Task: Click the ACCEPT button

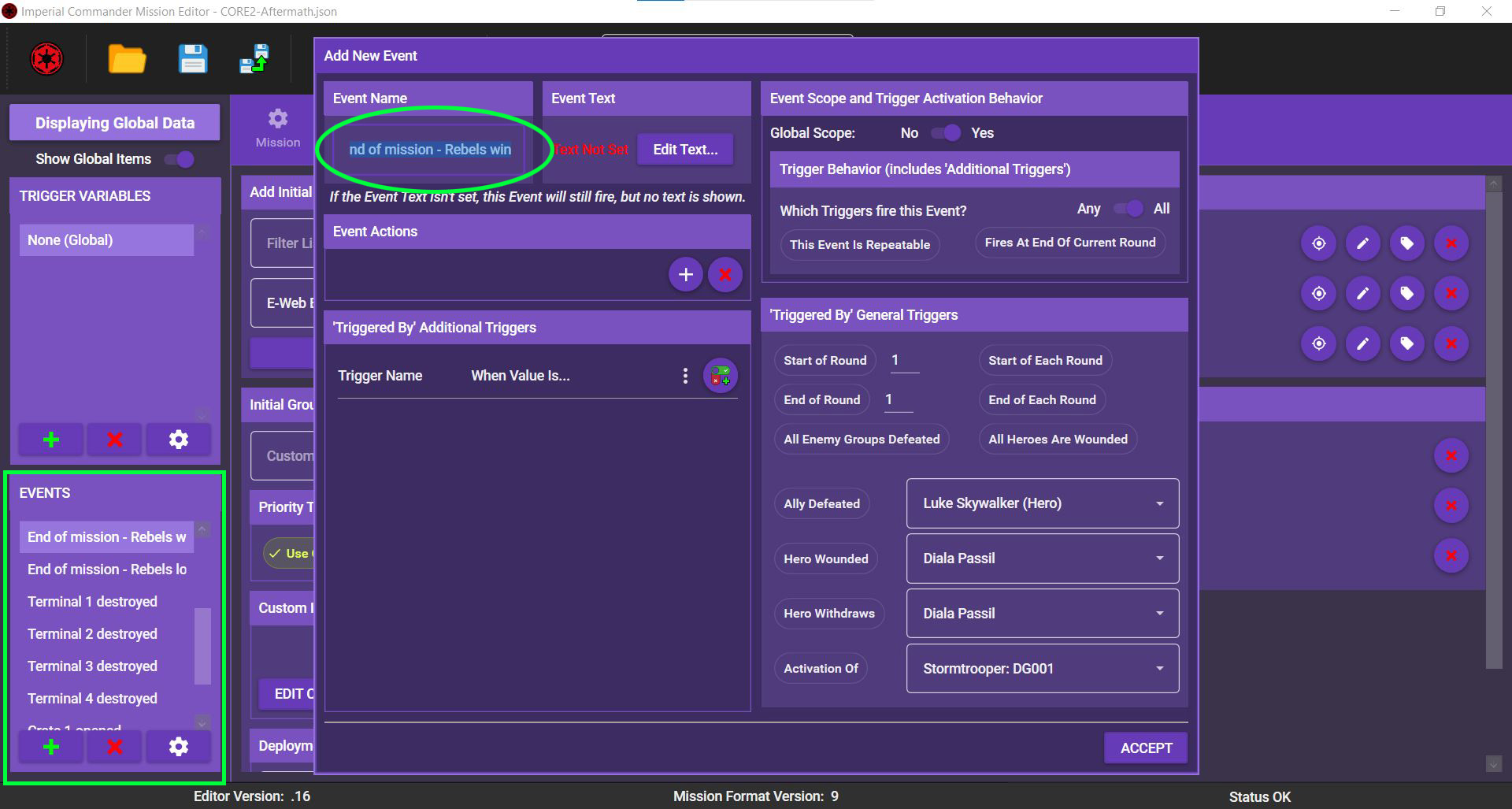Action: [x=1146, y=748]
